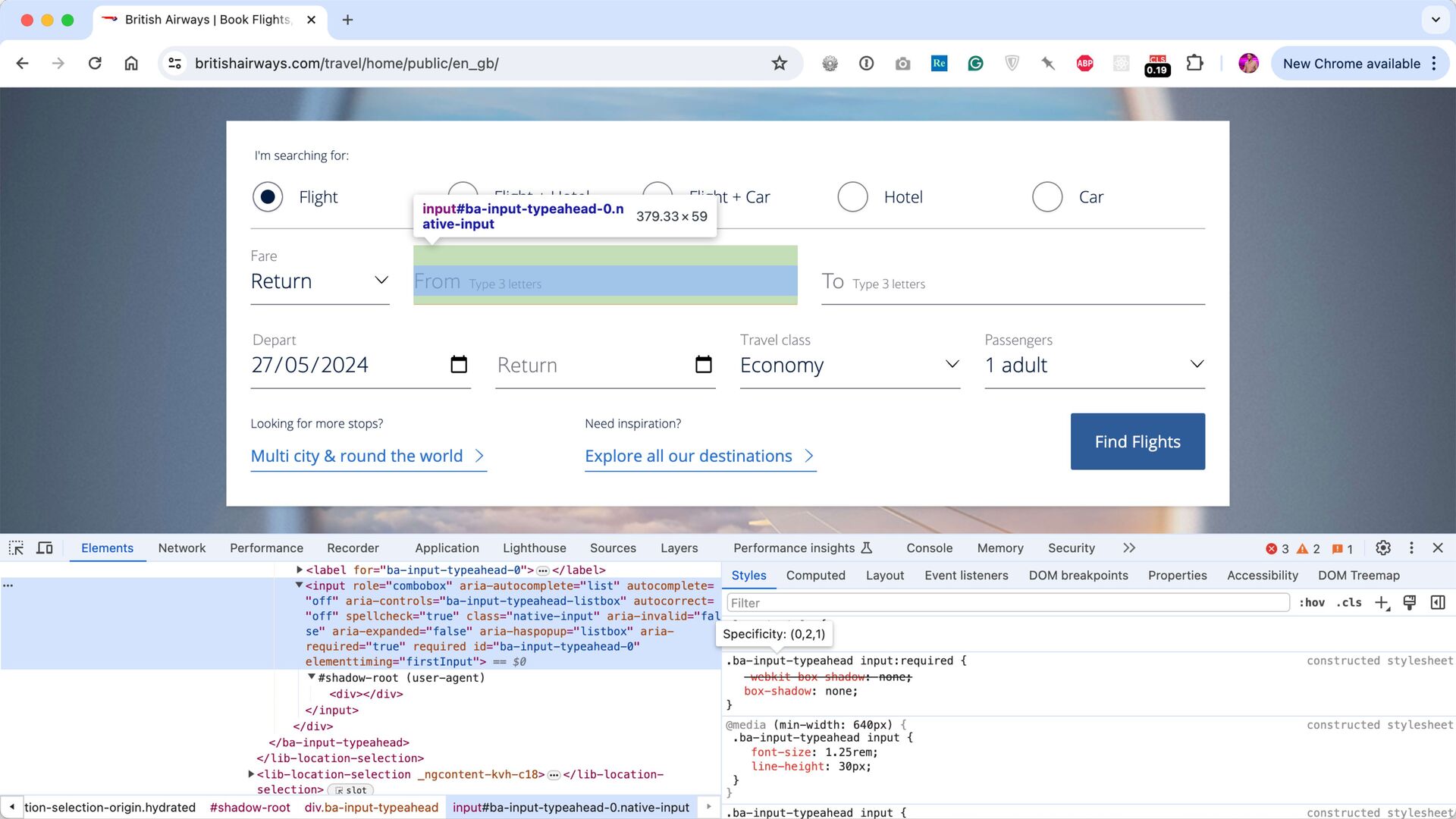Open the Fare Return dropdown
This screenshot has height=819, width=1456.
320,281
